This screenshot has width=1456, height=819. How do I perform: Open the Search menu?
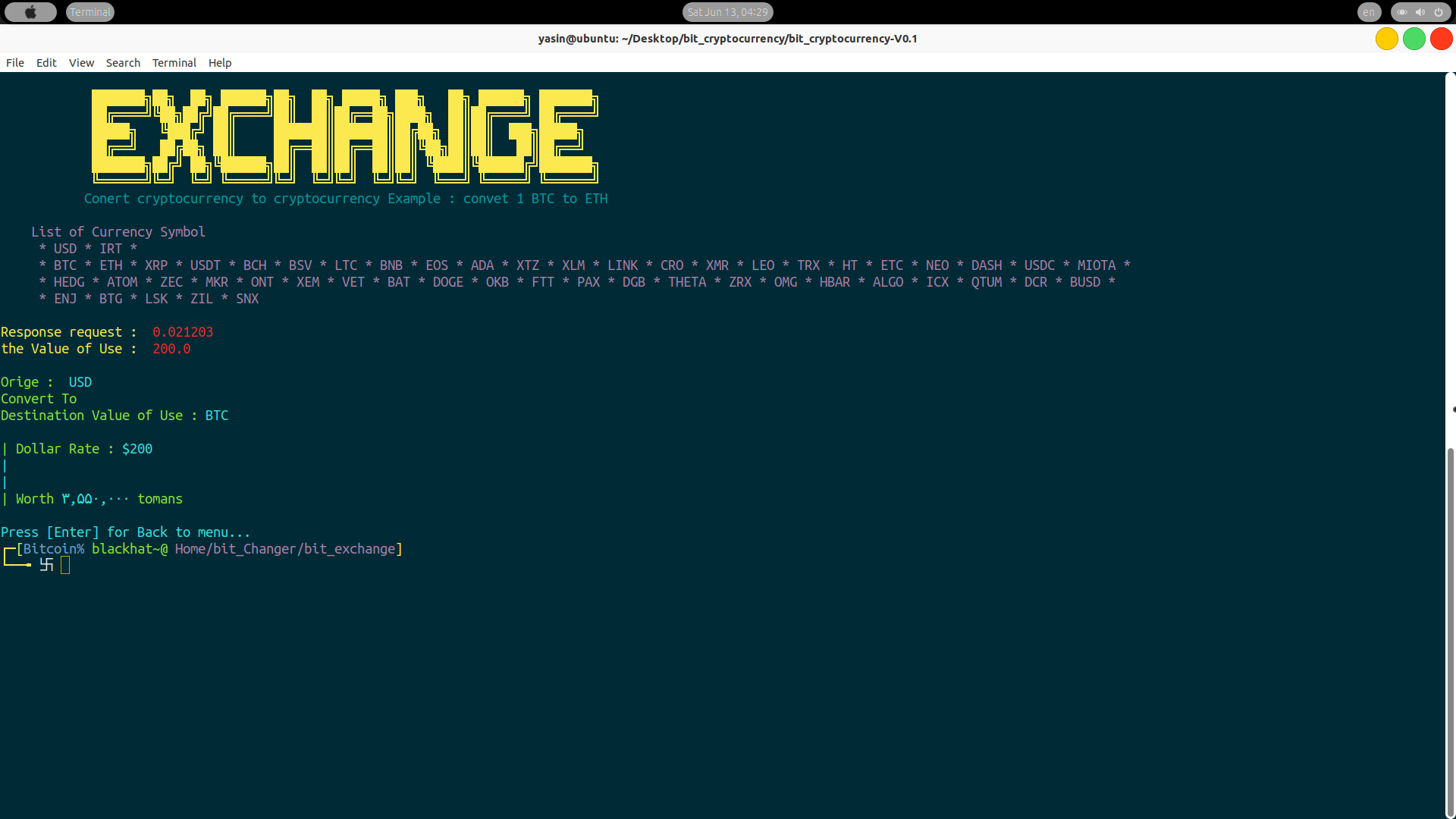[123, 63]
